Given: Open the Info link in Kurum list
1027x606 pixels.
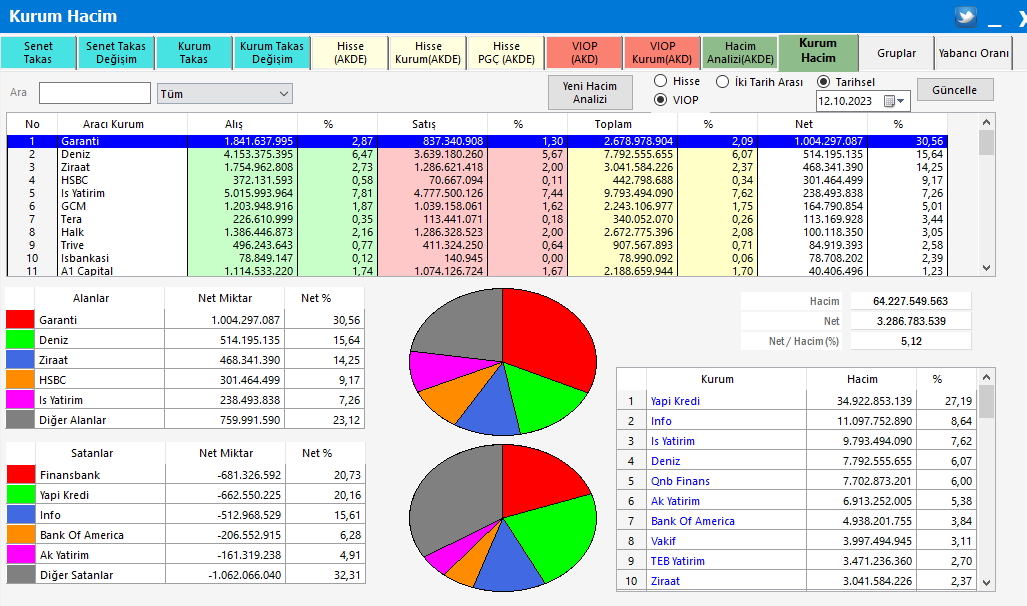Looking at the screenshot, I should click(x=661, y=421).
